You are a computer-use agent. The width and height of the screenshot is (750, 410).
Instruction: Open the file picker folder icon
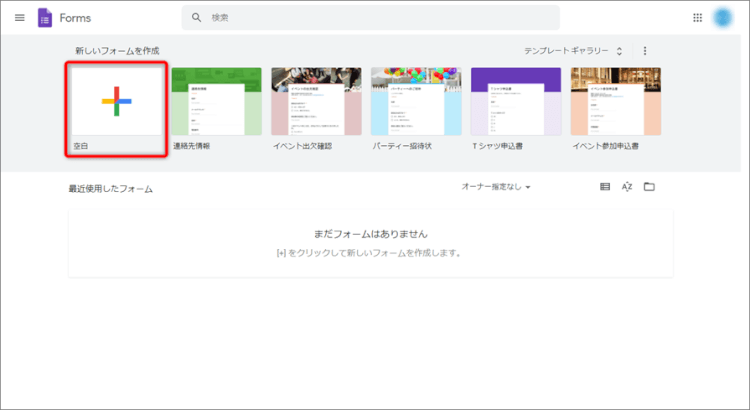[x=649, y=187]
